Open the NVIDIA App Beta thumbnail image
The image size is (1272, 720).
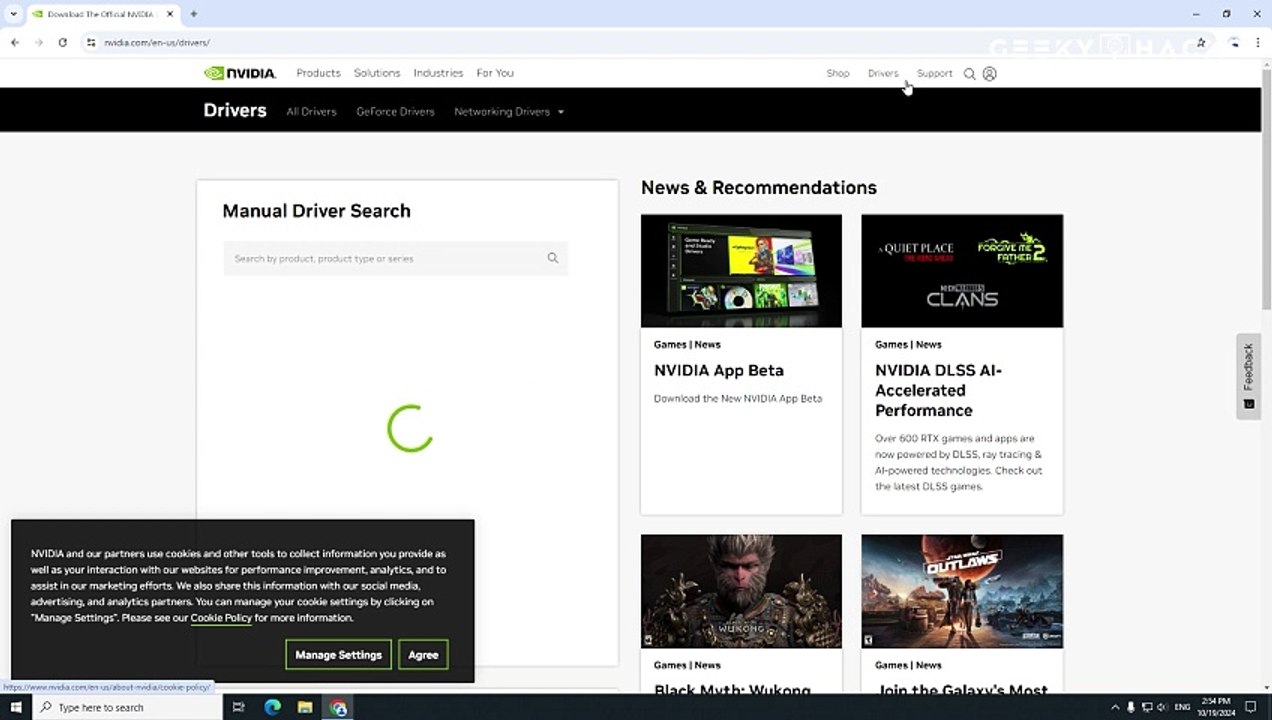tap(741, 270)
